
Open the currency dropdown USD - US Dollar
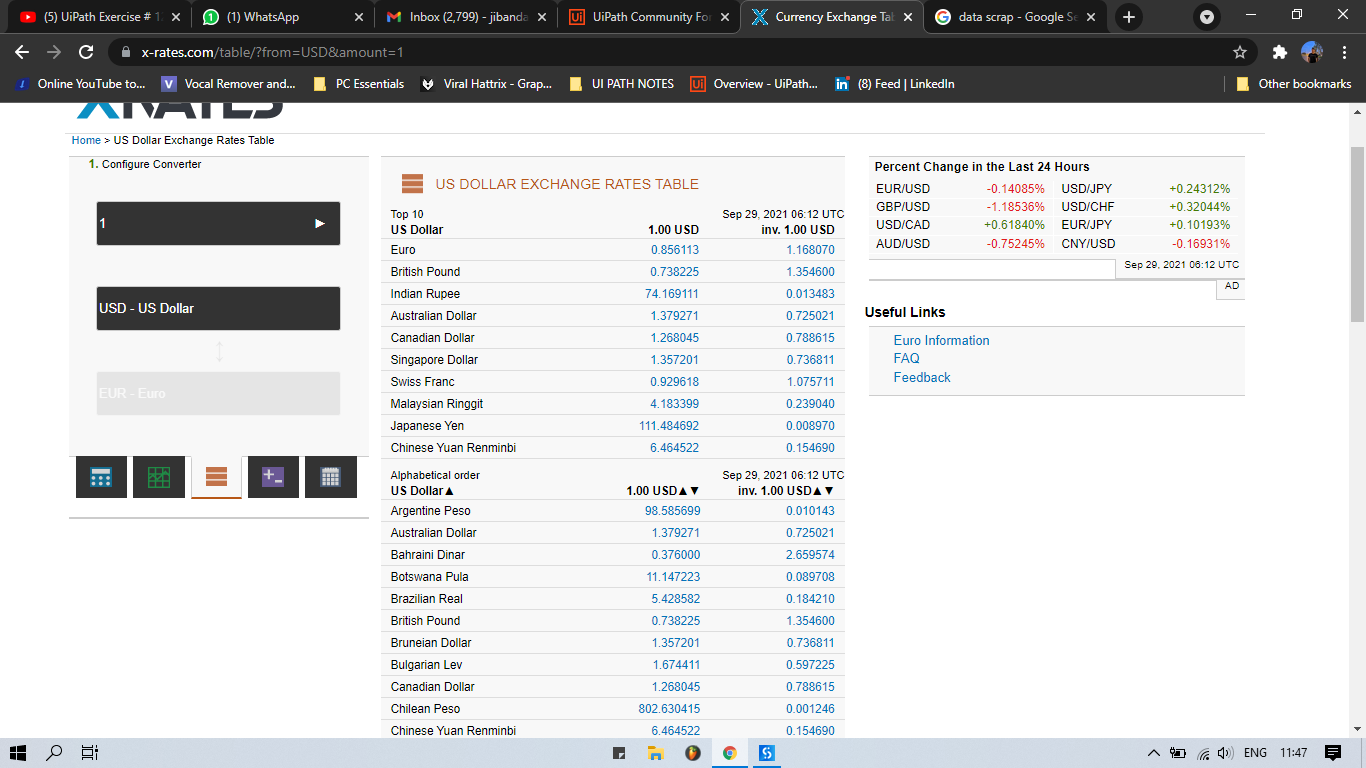coord(218,308)
